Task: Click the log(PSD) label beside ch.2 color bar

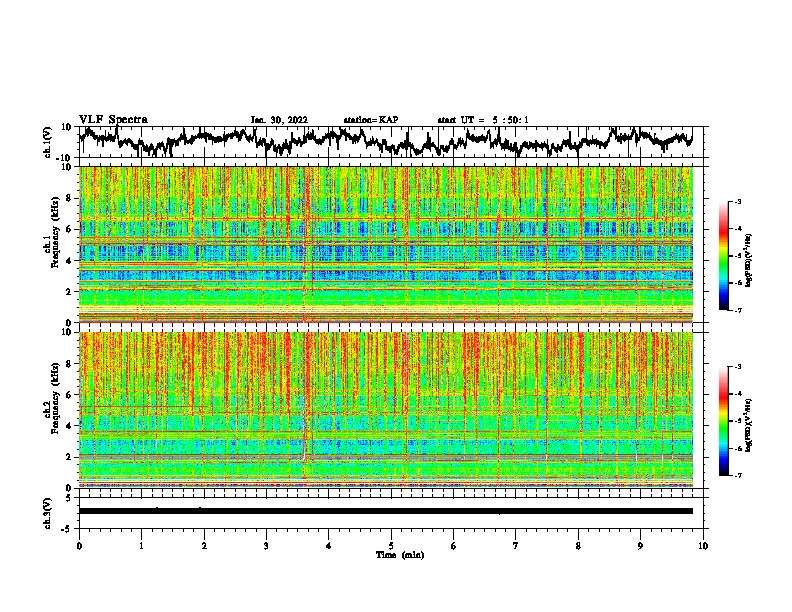Action: coord(749,425)
